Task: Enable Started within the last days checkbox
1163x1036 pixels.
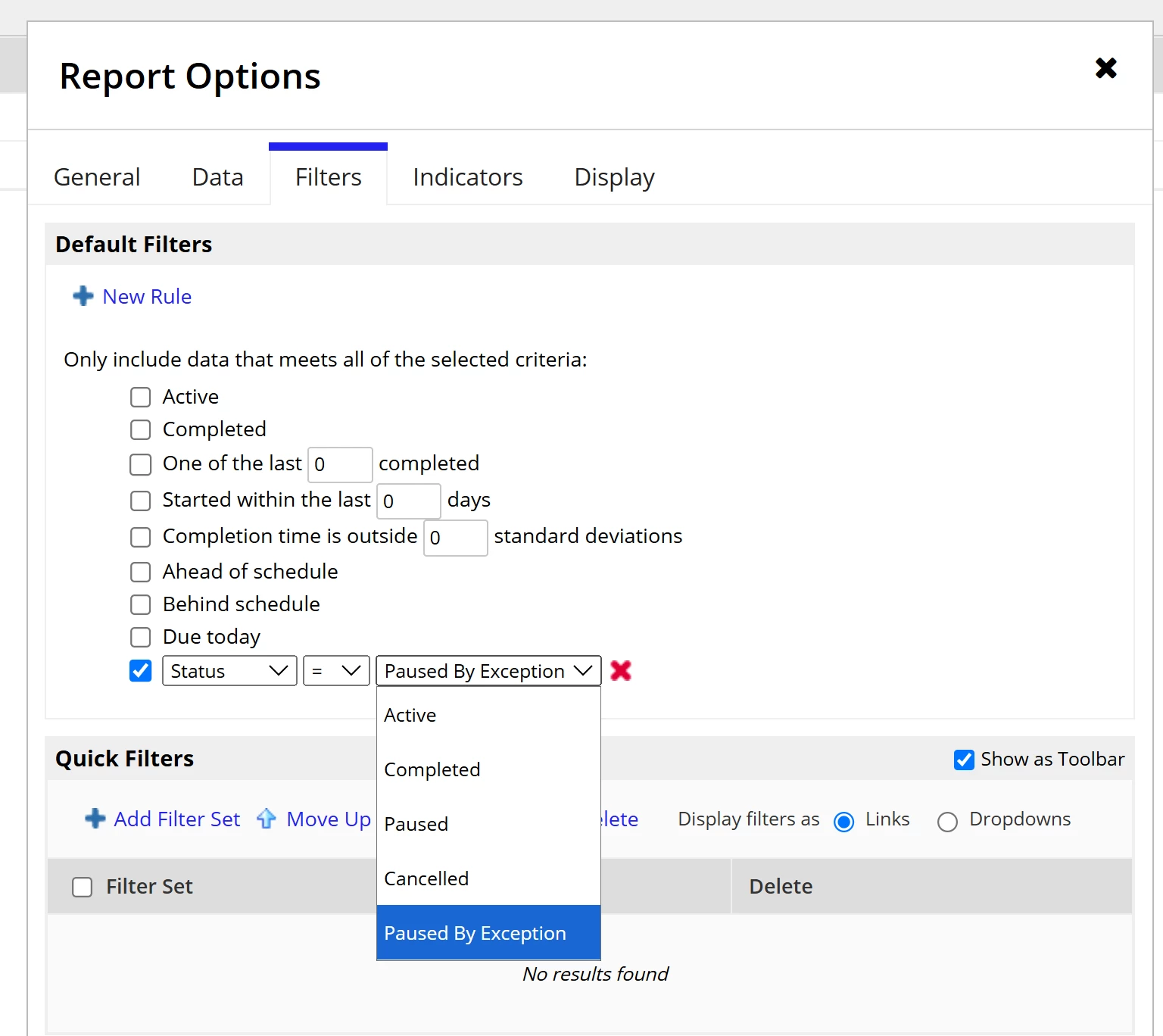Action: click(141, 501)
